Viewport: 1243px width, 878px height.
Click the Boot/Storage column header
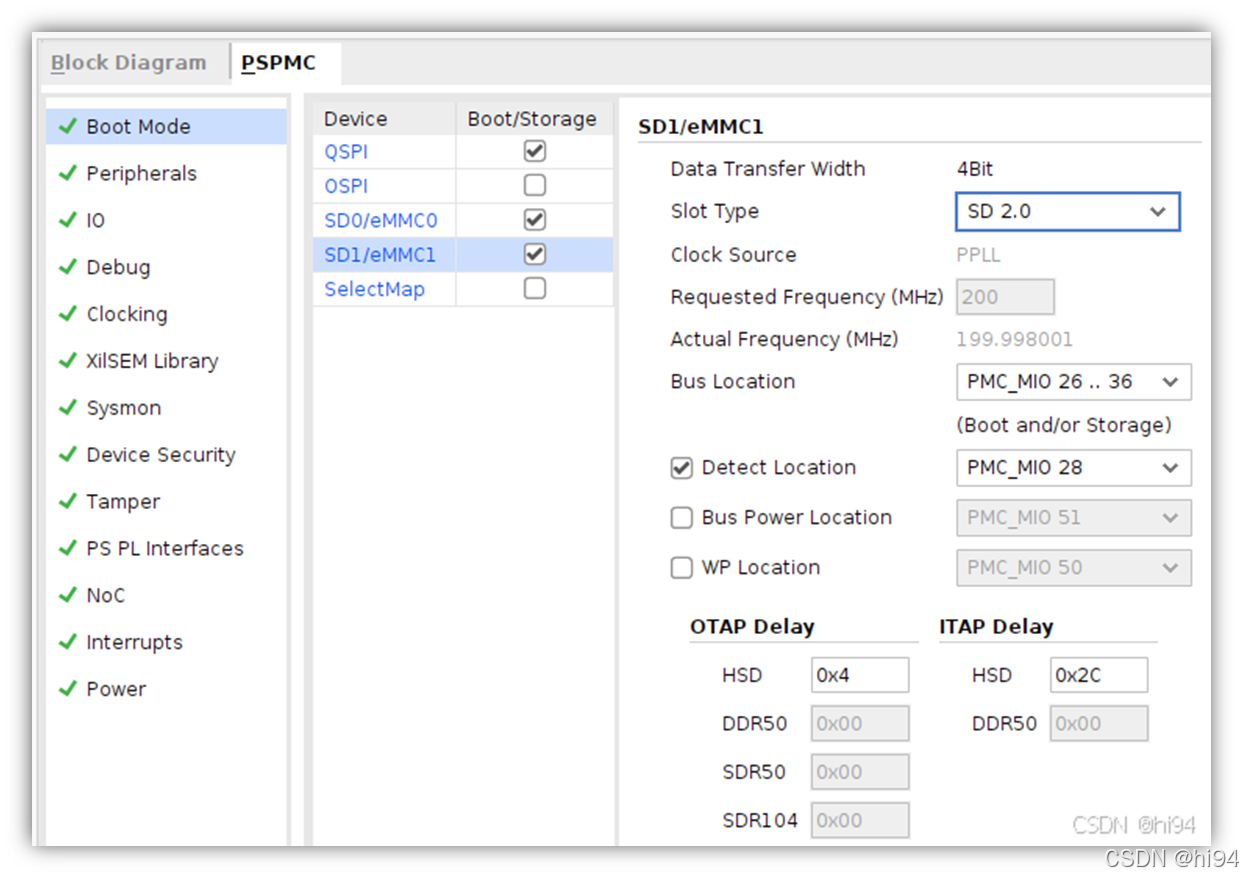click(534, 119)
